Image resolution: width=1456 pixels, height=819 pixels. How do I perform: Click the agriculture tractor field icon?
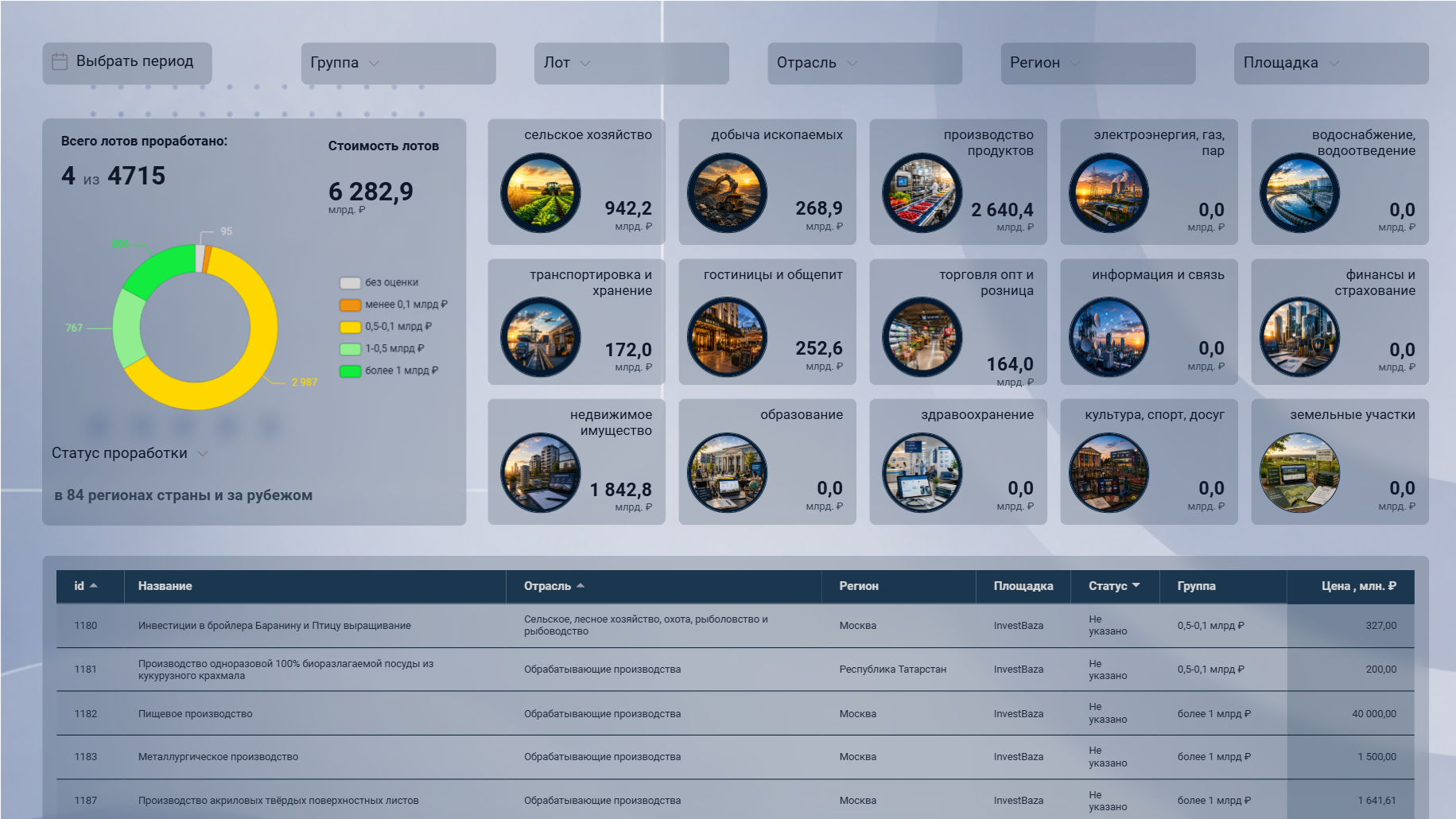[x=541, y=193]
